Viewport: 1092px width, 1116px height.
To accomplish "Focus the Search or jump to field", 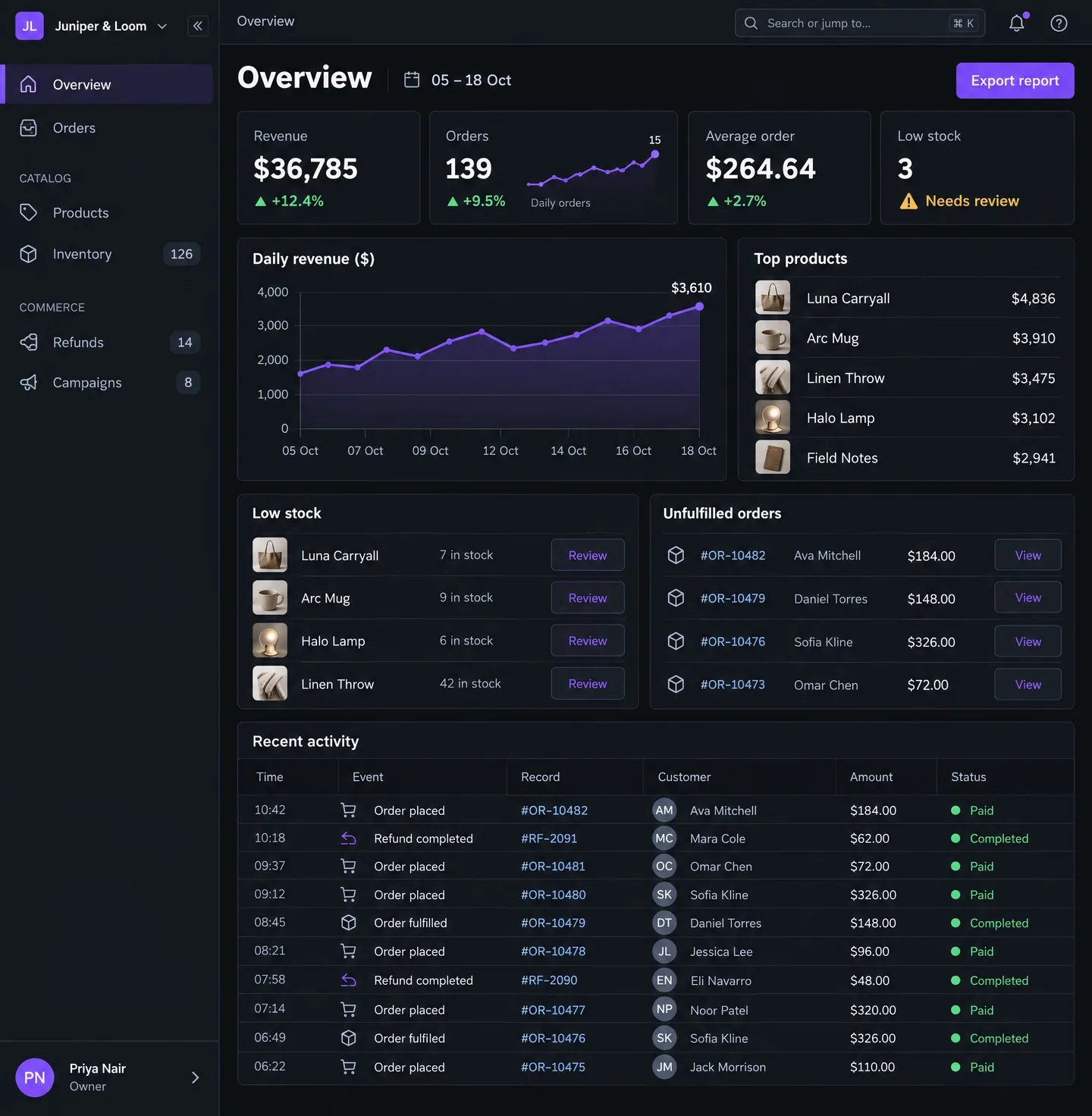I will [x=860, y=24].
